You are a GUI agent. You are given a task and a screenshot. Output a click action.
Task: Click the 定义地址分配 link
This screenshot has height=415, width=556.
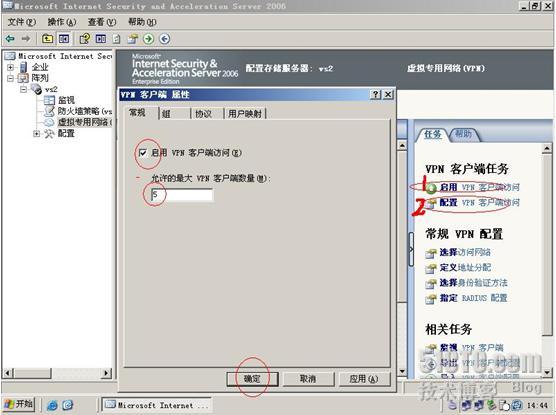pos(465,267)
